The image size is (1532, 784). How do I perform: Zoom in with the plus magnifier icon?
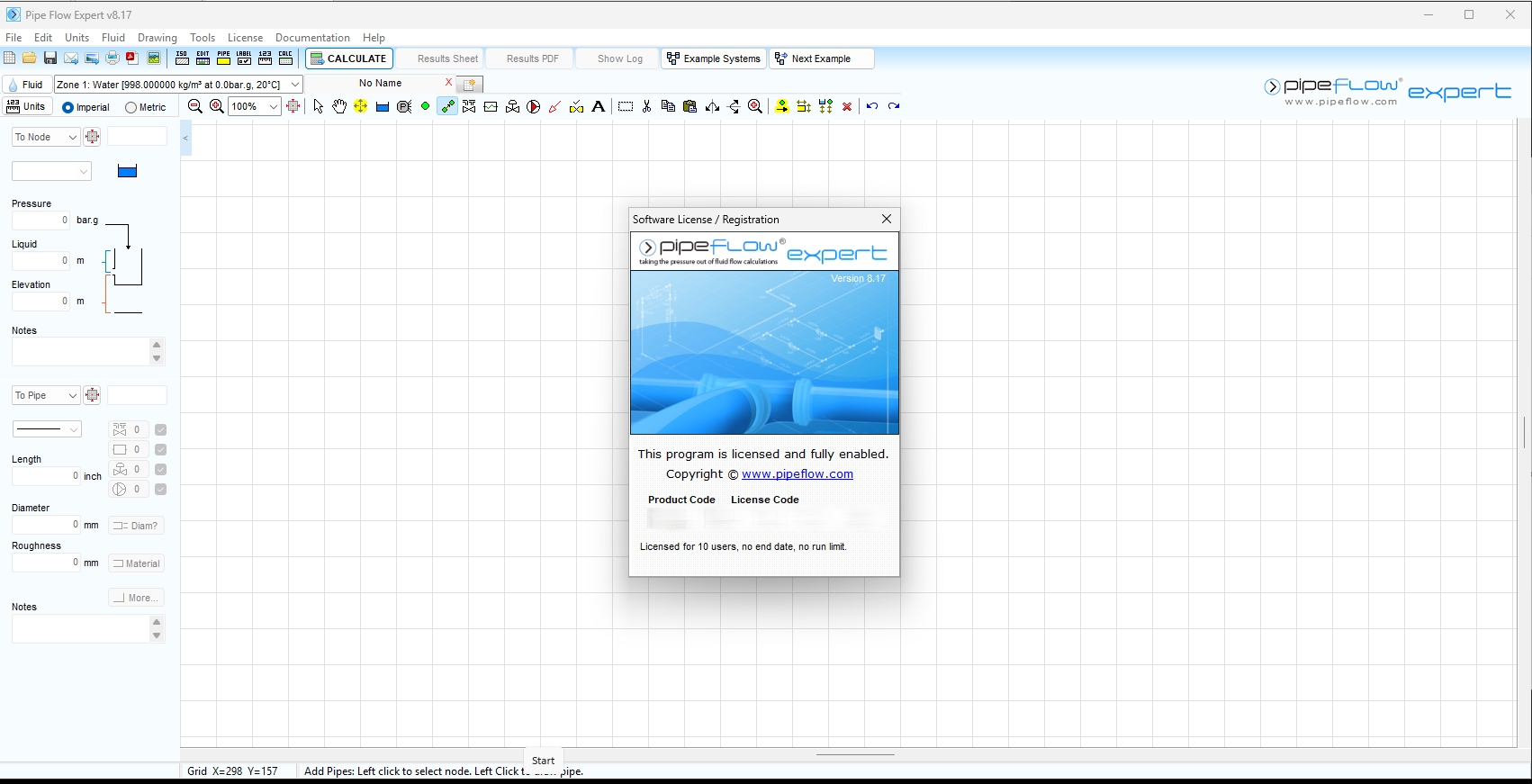[217, 106]
